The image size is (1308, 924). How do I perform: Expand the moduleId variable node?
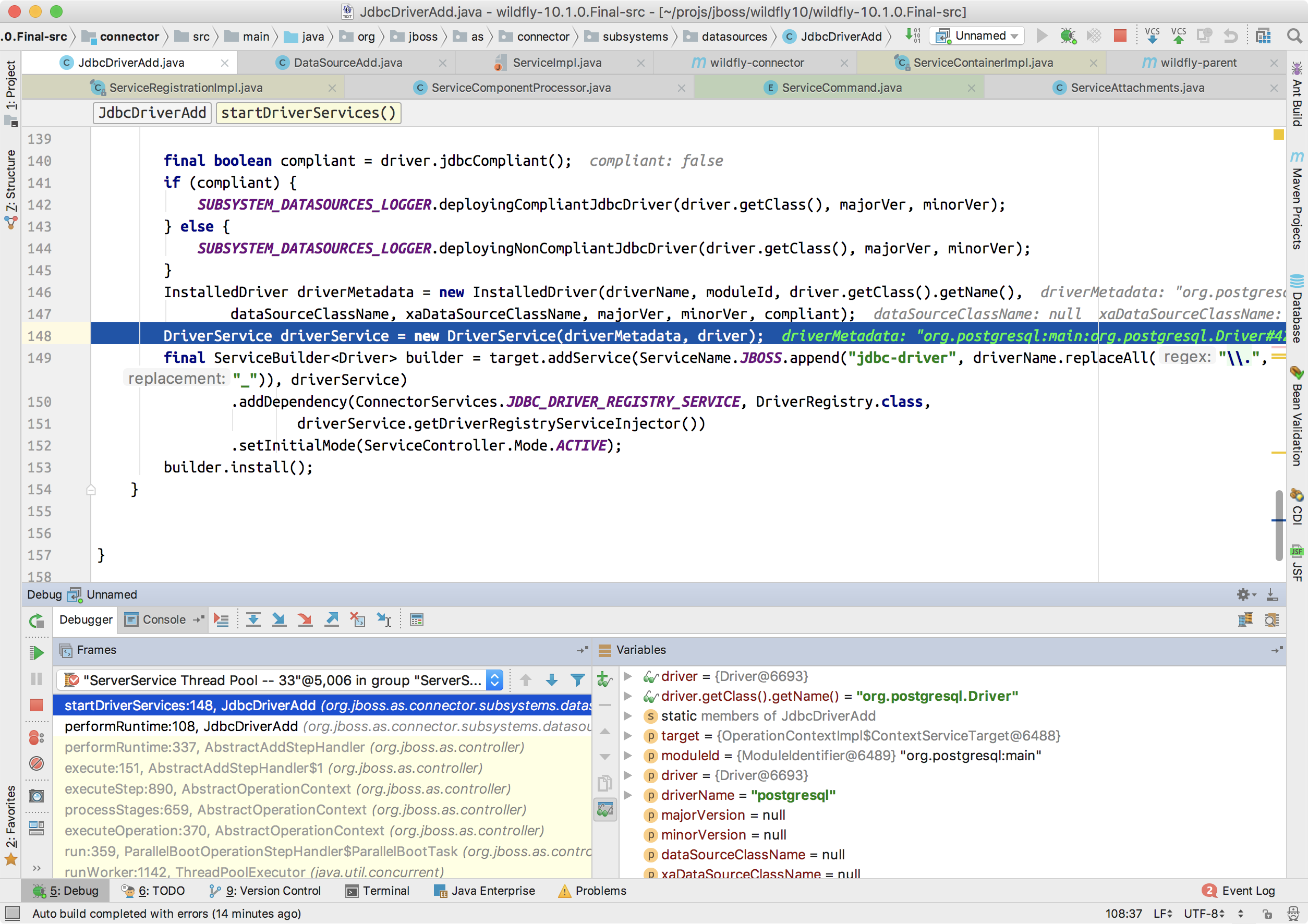[628, 756]
